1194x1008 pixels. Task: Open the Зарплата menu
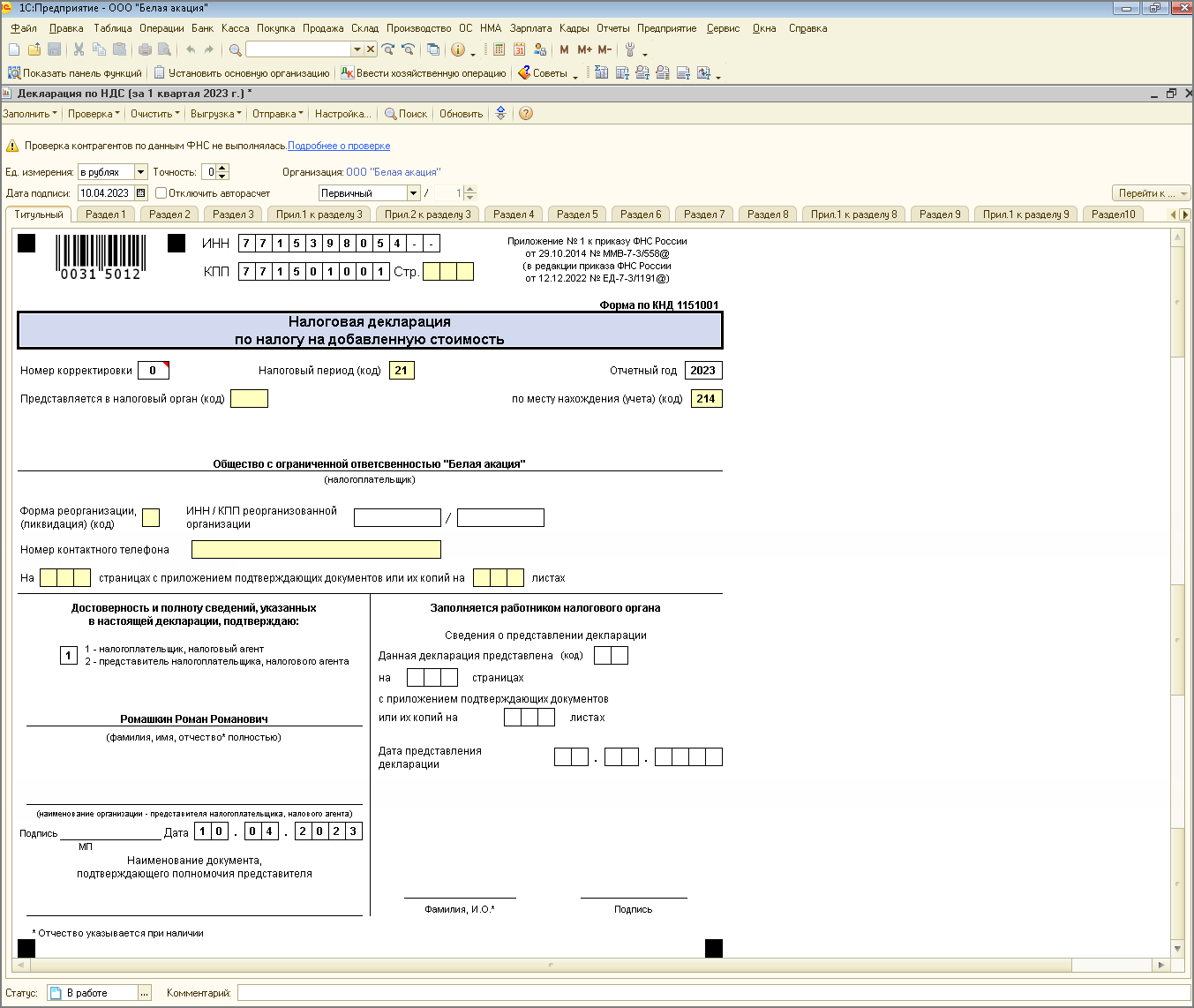(x=530, y=28)
